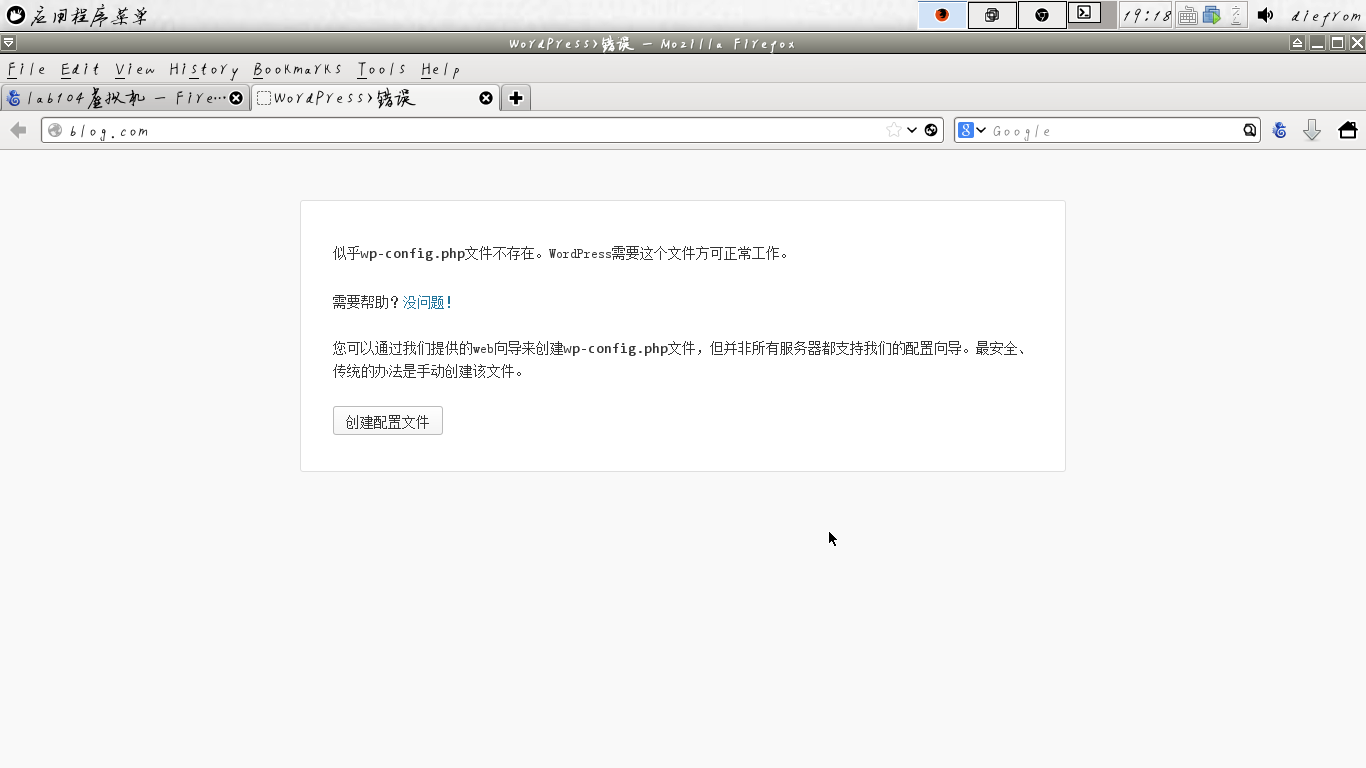Viewport: 1366px width, 768px height.
Task: Expand the URL history dropdown arrow
Action: pyautogui.click(x=912, y=130)
